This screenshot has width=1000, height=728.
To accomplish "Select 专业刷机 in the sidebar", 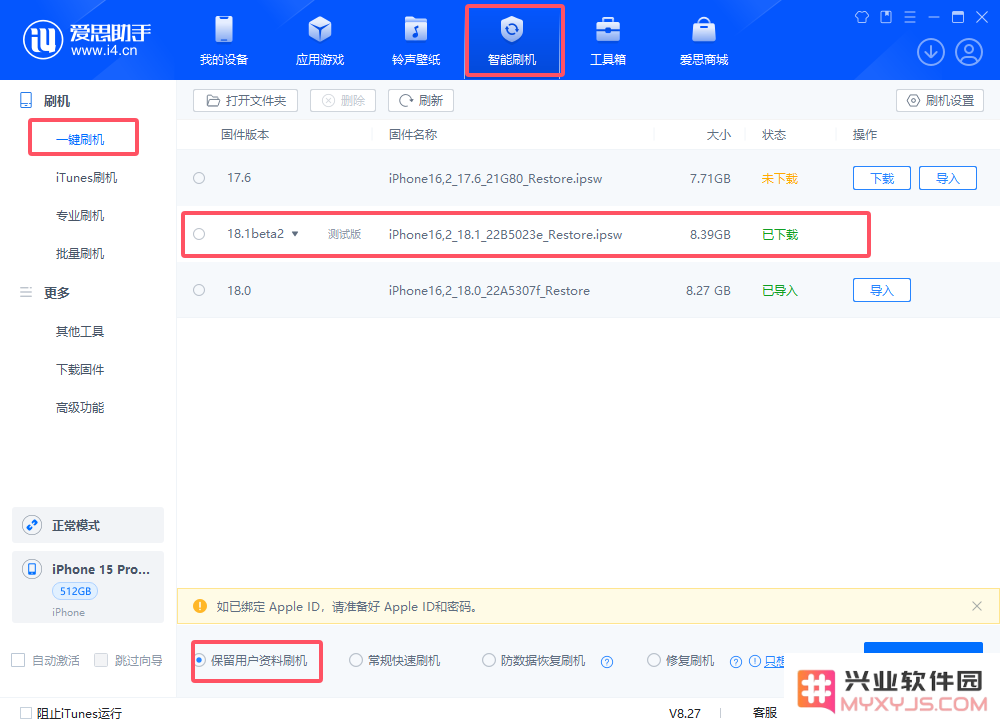I will (x=80, y=215).
